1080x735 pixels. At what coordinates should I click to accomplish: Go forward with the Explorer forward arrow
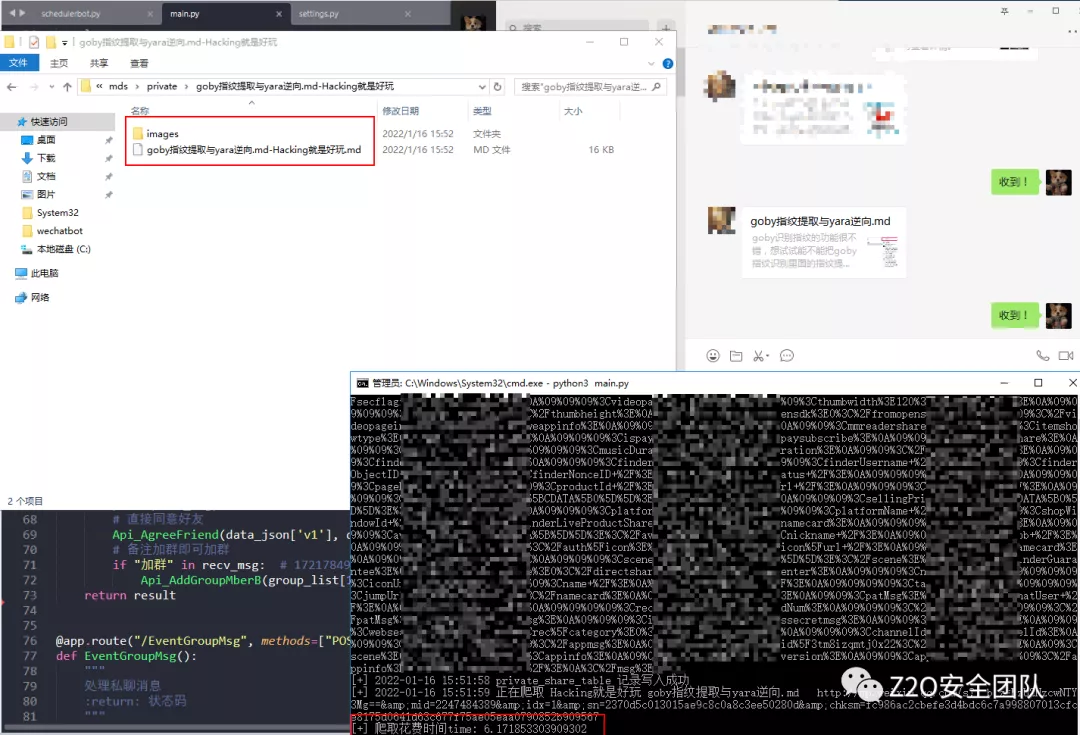(33, 87)
